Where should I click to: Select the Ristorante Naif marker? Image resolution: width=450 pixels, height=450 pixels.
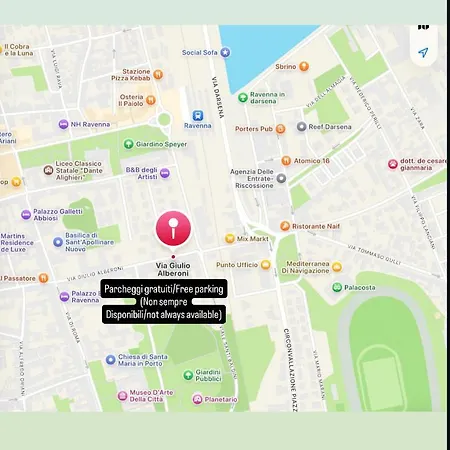pyautogui.click(x=285, y=226)
